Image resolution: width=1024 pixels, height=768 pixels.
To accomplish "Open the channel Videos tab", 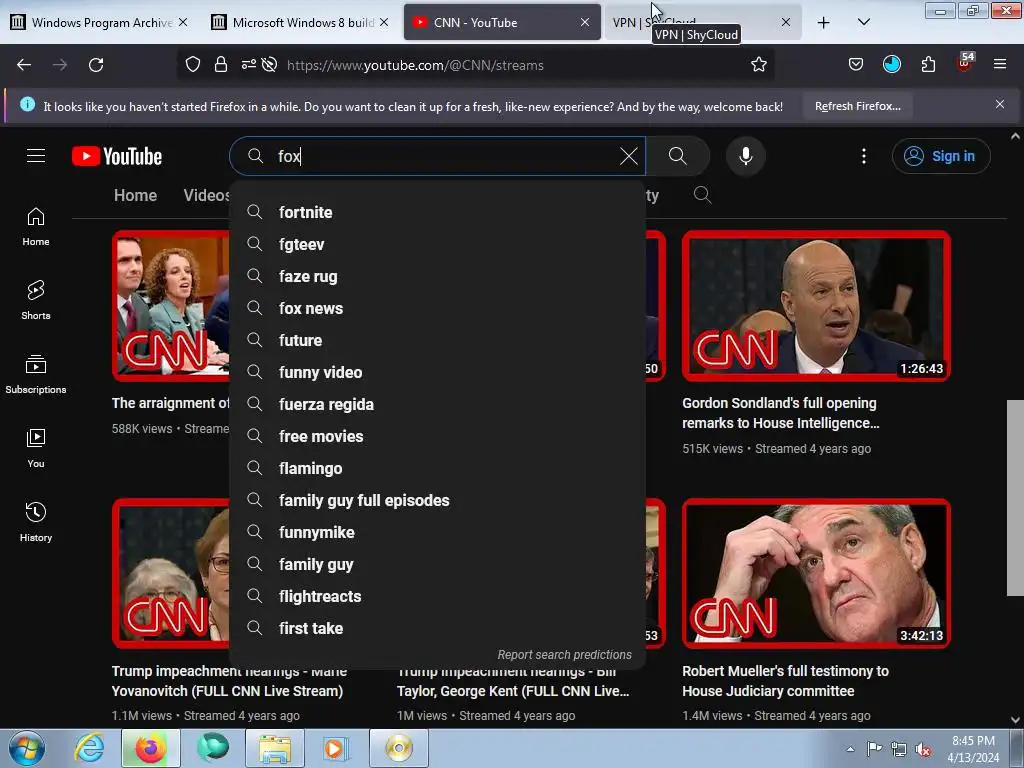I will click(x=206, y=195).
